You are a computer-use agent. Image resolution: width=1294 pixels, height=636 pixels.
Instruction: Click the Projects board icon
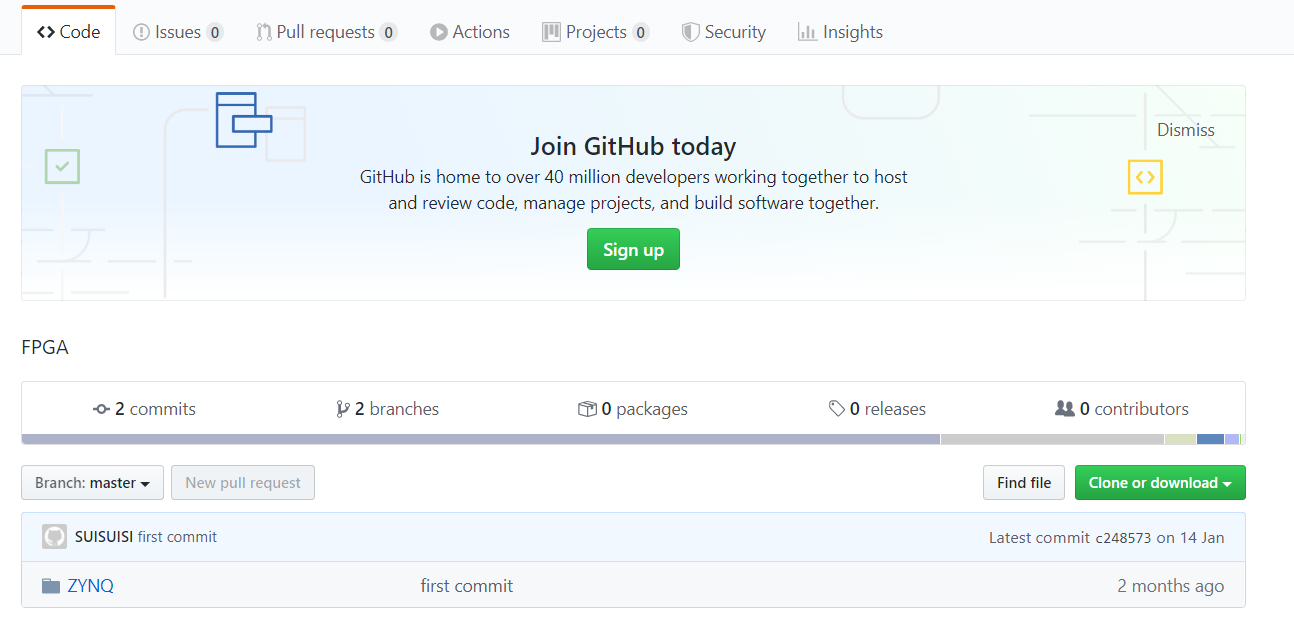coord(551,32)
